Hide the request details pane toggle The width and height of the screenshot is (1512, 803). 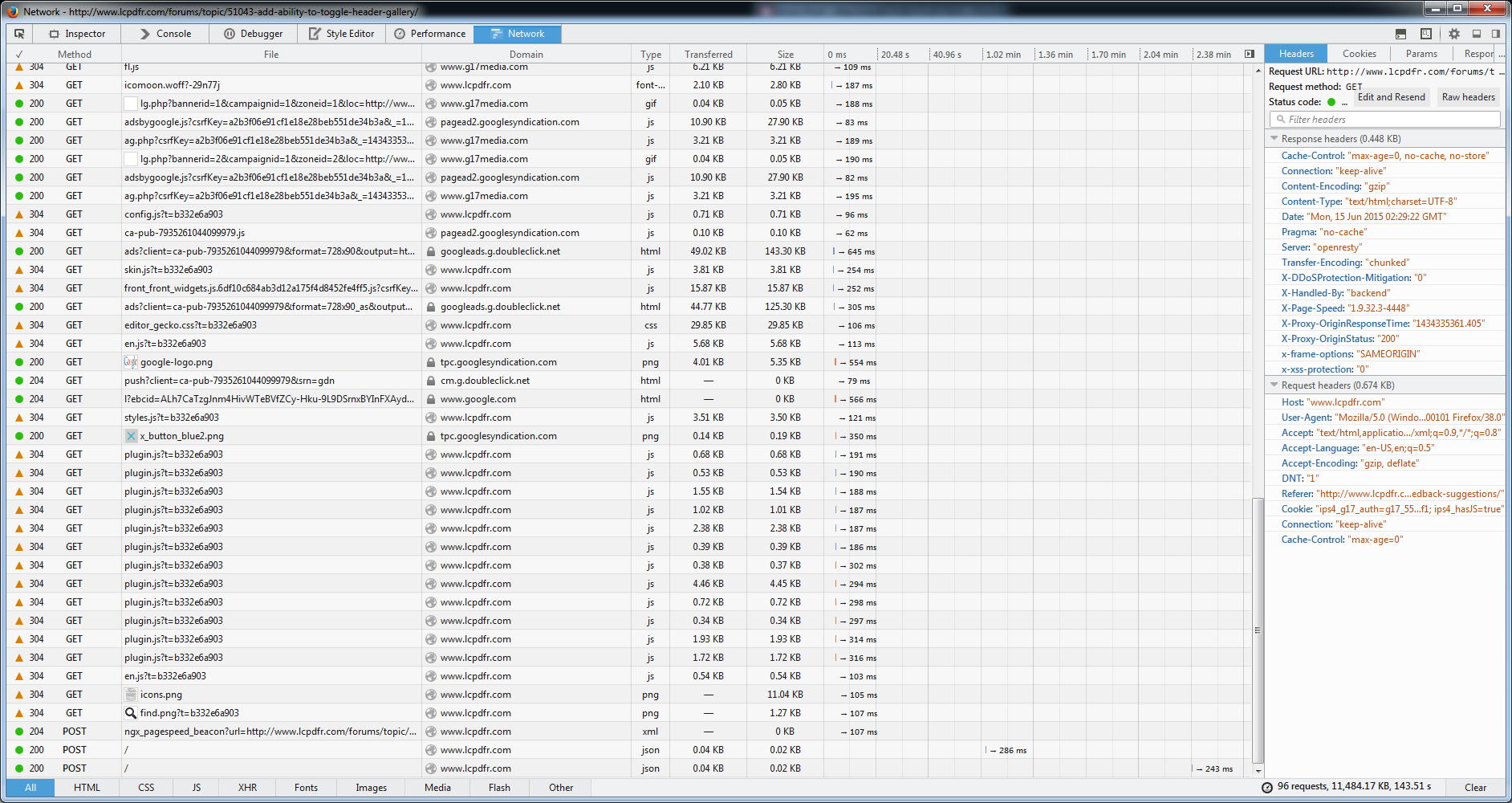(x=1250, y=54)
